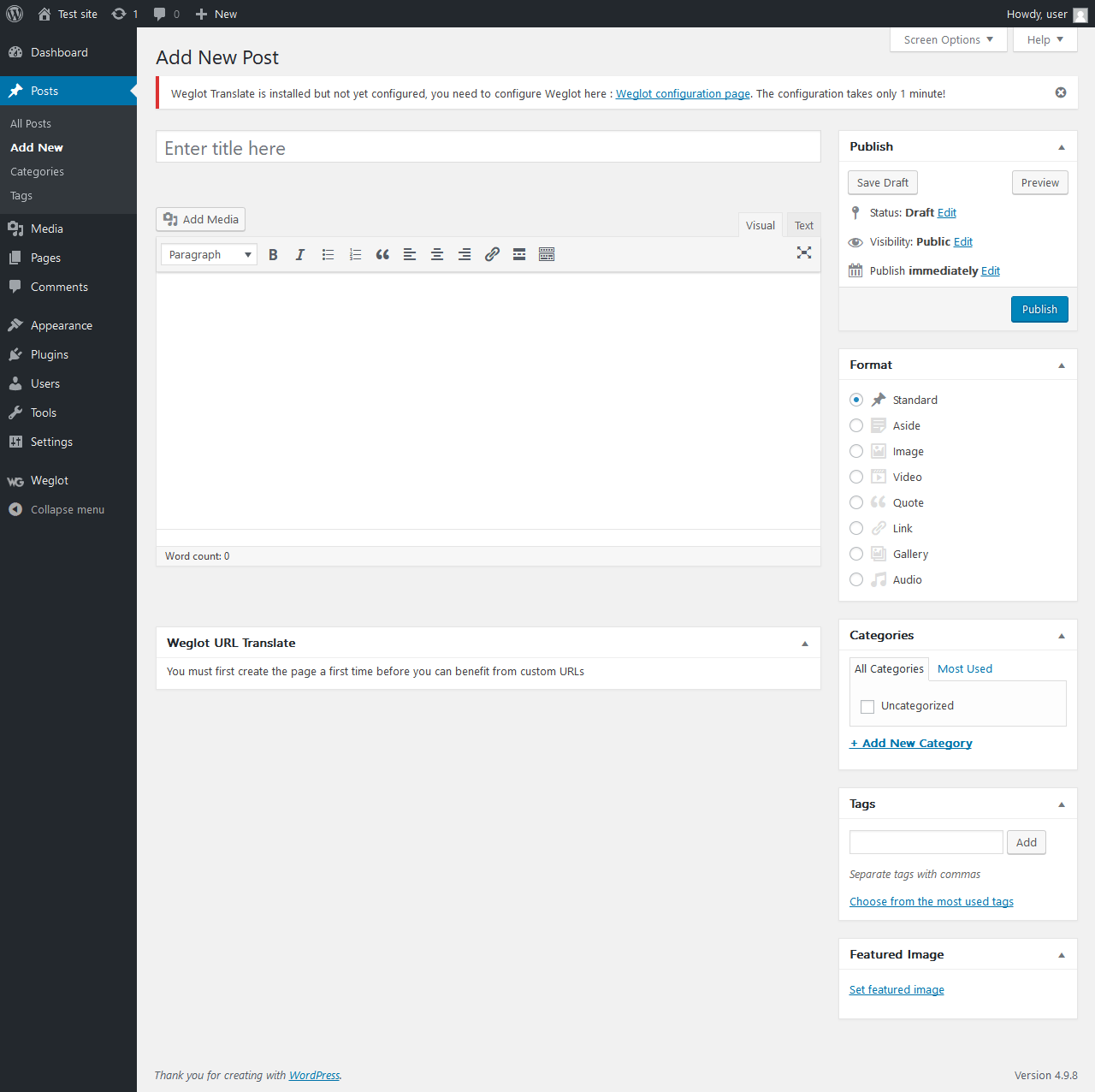The width and height of the screenshot is (1095, 1092).
Task: Insert a numbered list
Action: click(x=355, y=254)
